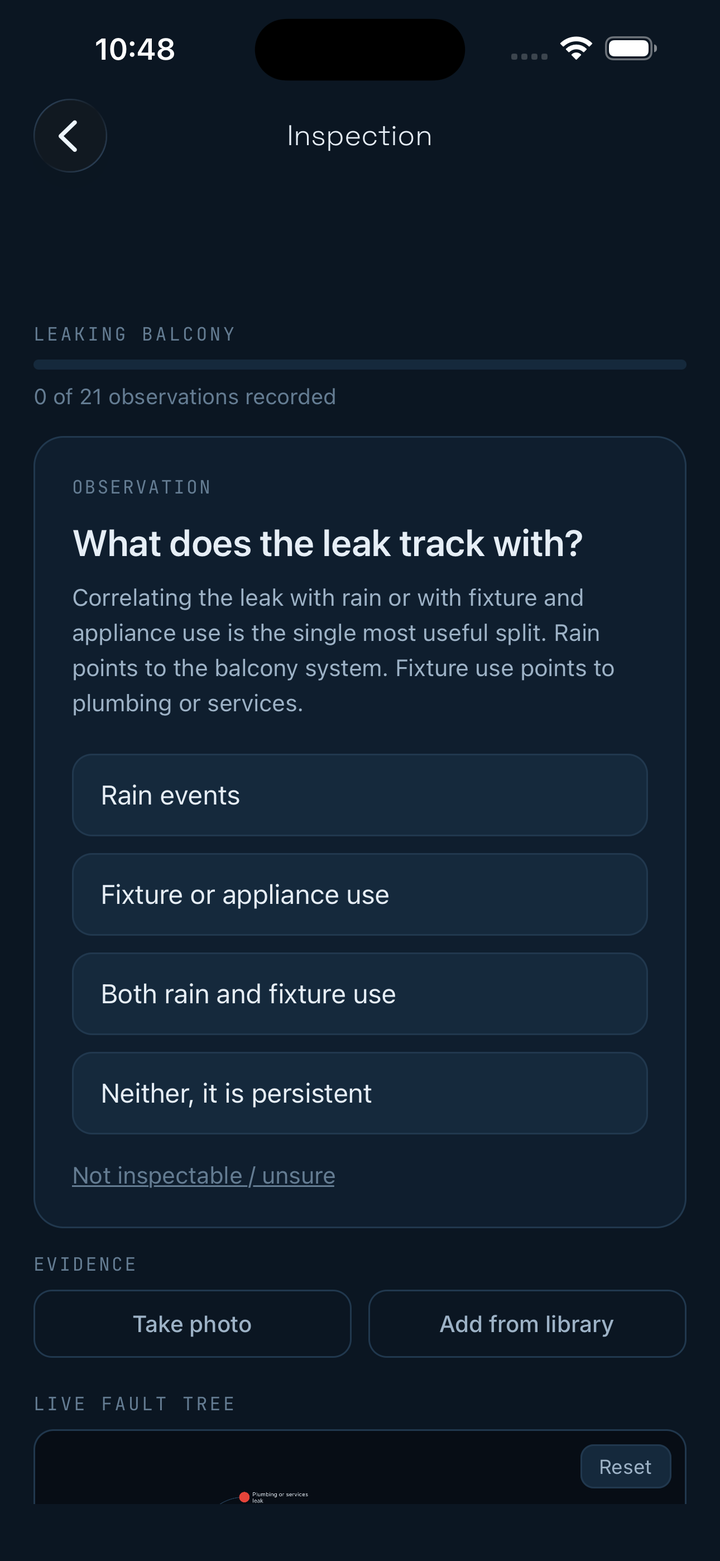Choose Fixture or appliance use
This screenshot has width=720, height=1561.
click(x=360, y=894)
